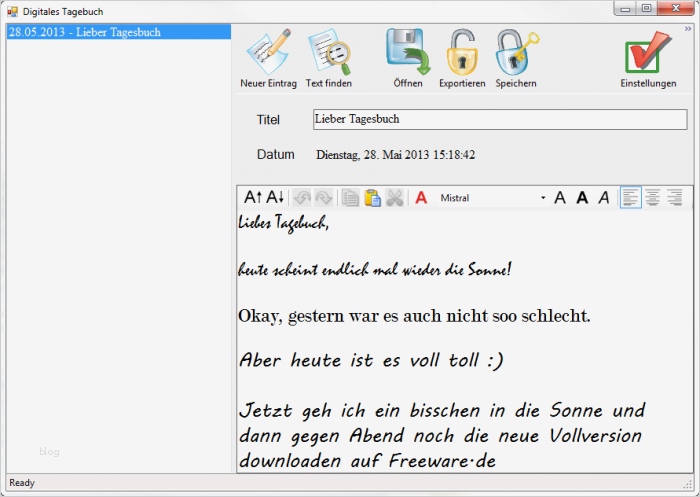Click the copy icon in editor toolbar

(350, 198)
